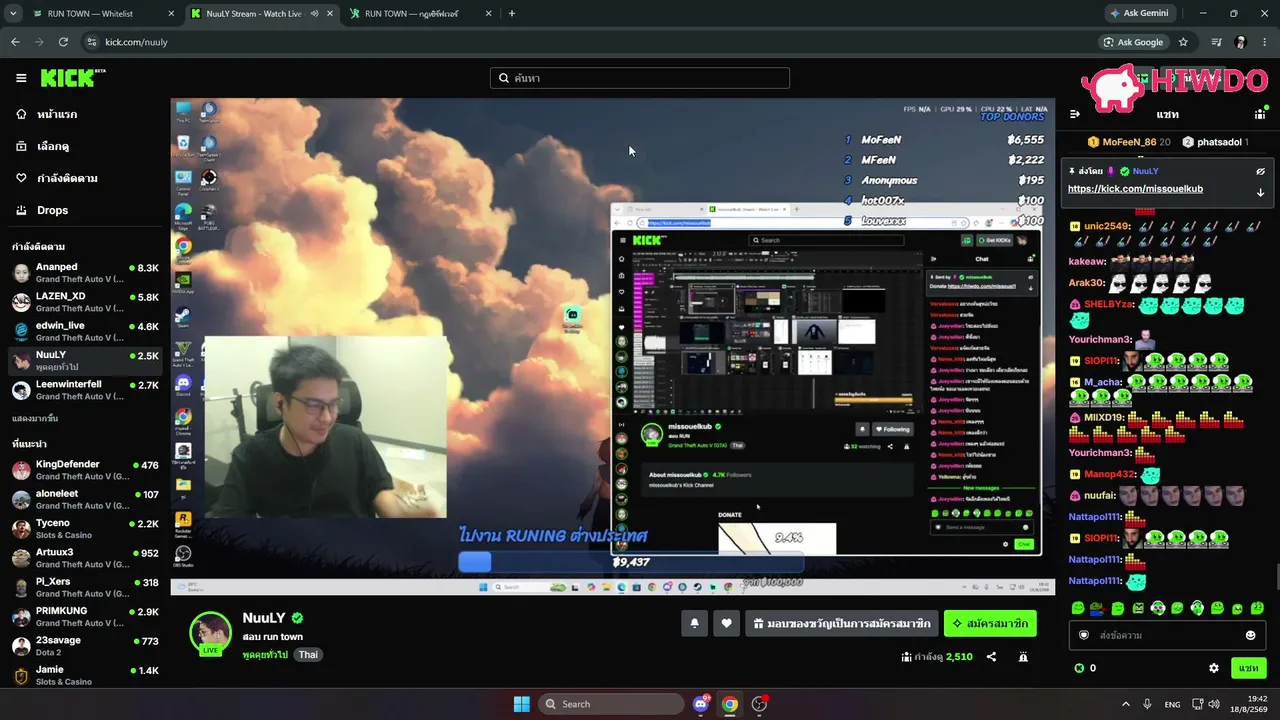Hide the pinned message with eye icon
1280x720 pixels.
(x=1260, y=172)
